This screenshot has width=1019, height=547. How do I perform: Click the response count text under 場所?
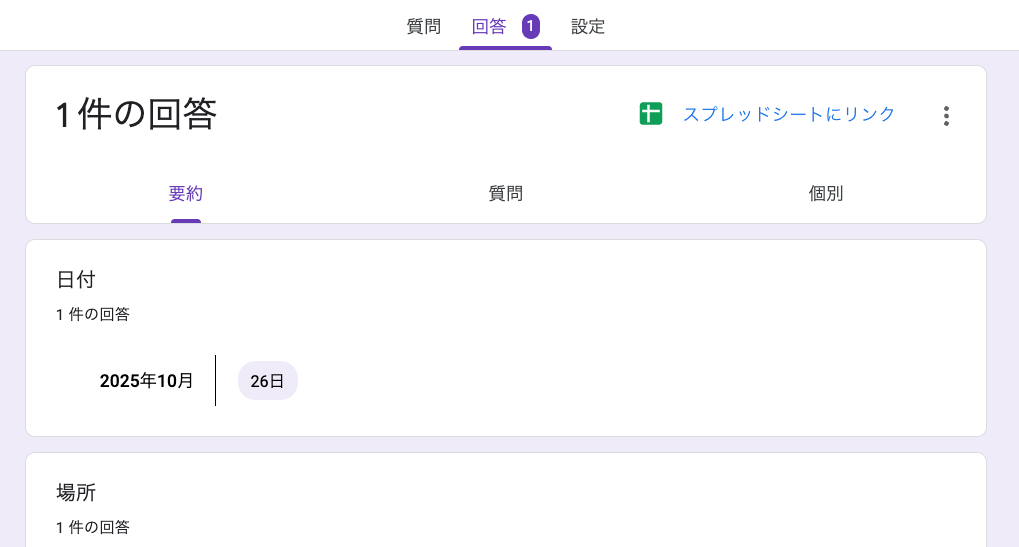(93, 527)
